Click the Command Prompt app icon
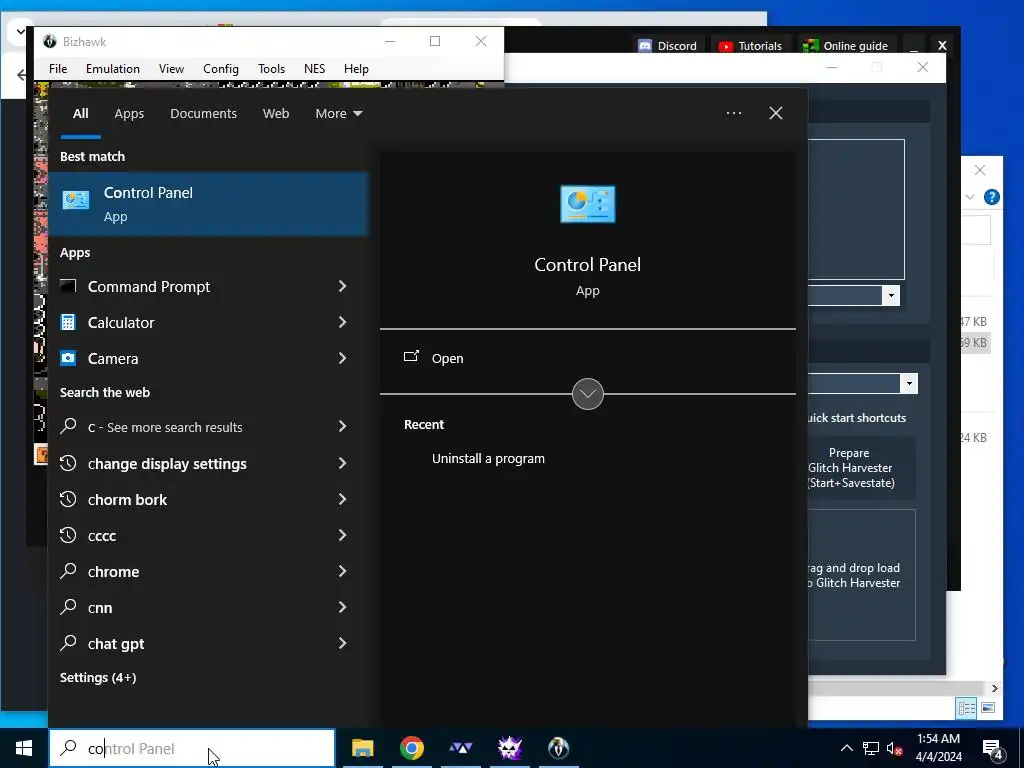1024x768 pixels. coord(68,286)
